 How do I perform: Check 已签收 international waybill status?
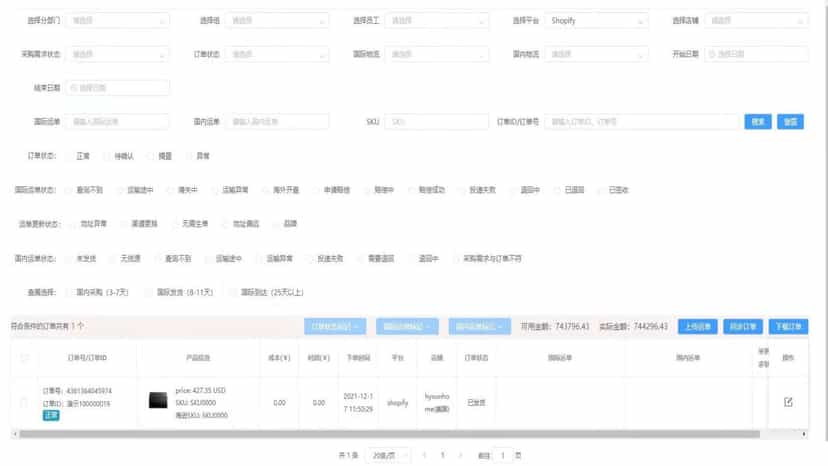tap(601, 190)
